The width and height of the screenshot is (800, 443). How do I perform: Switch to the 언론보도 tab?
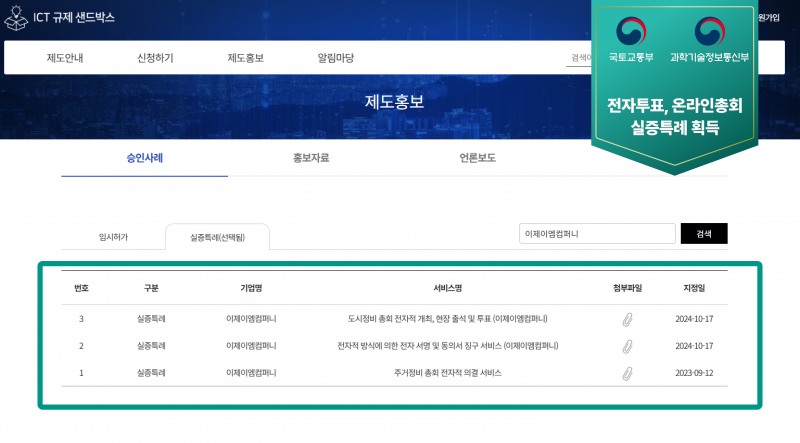pyautogui.click(x=478, y=158)
